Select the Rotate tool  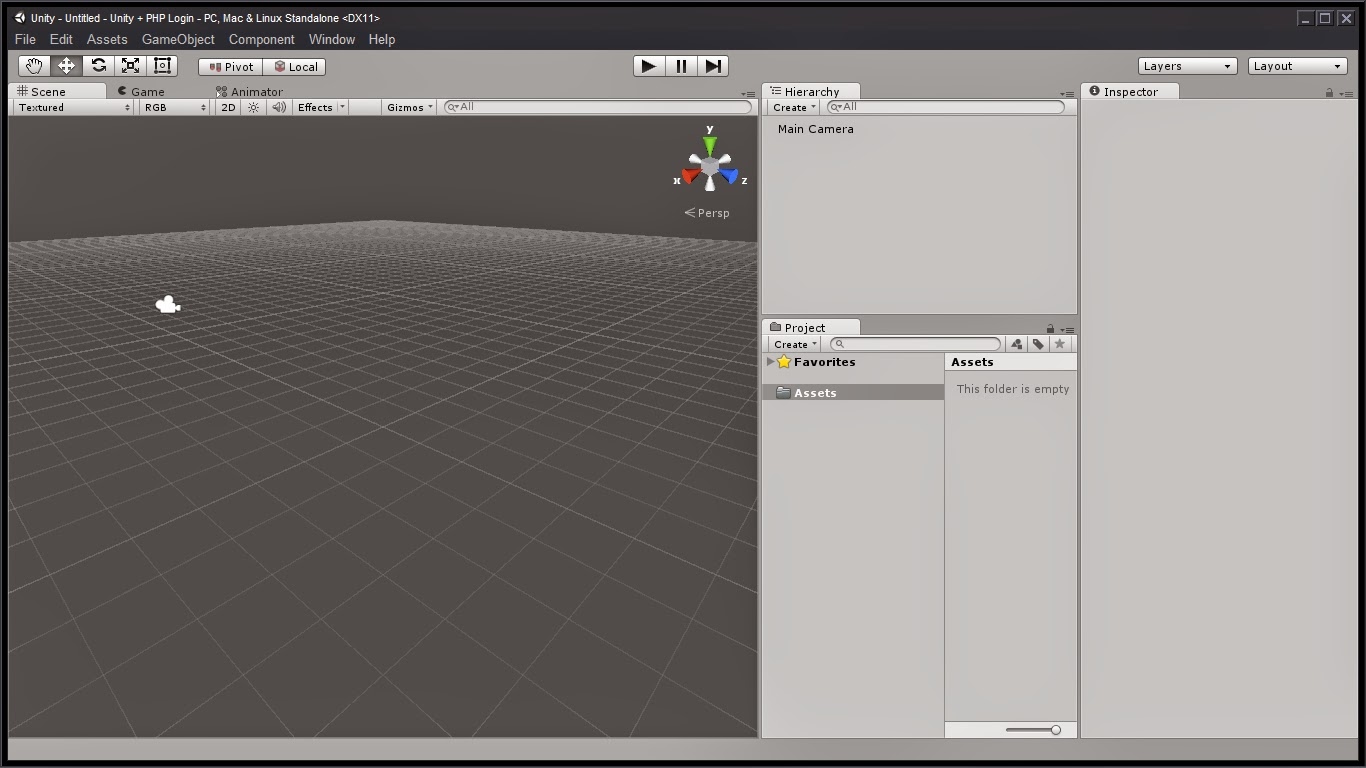pyautogui.click(x=98, y=65)
